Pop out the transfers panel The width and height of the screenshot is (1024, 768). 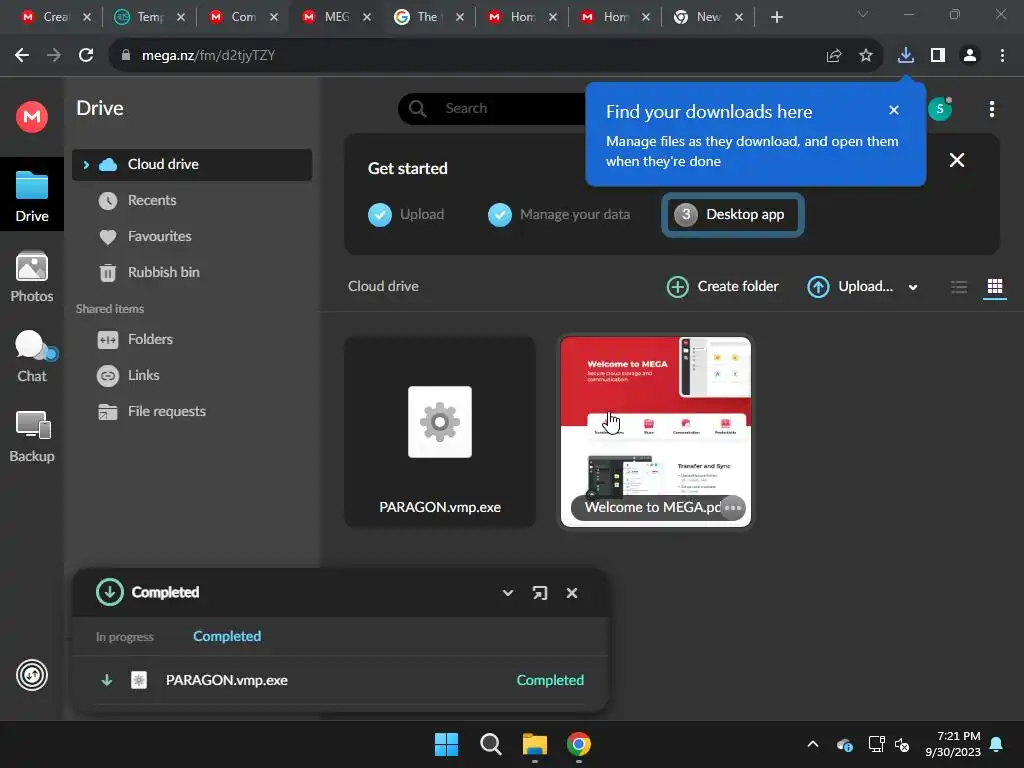pyautogui.click(x=539, y=593)
